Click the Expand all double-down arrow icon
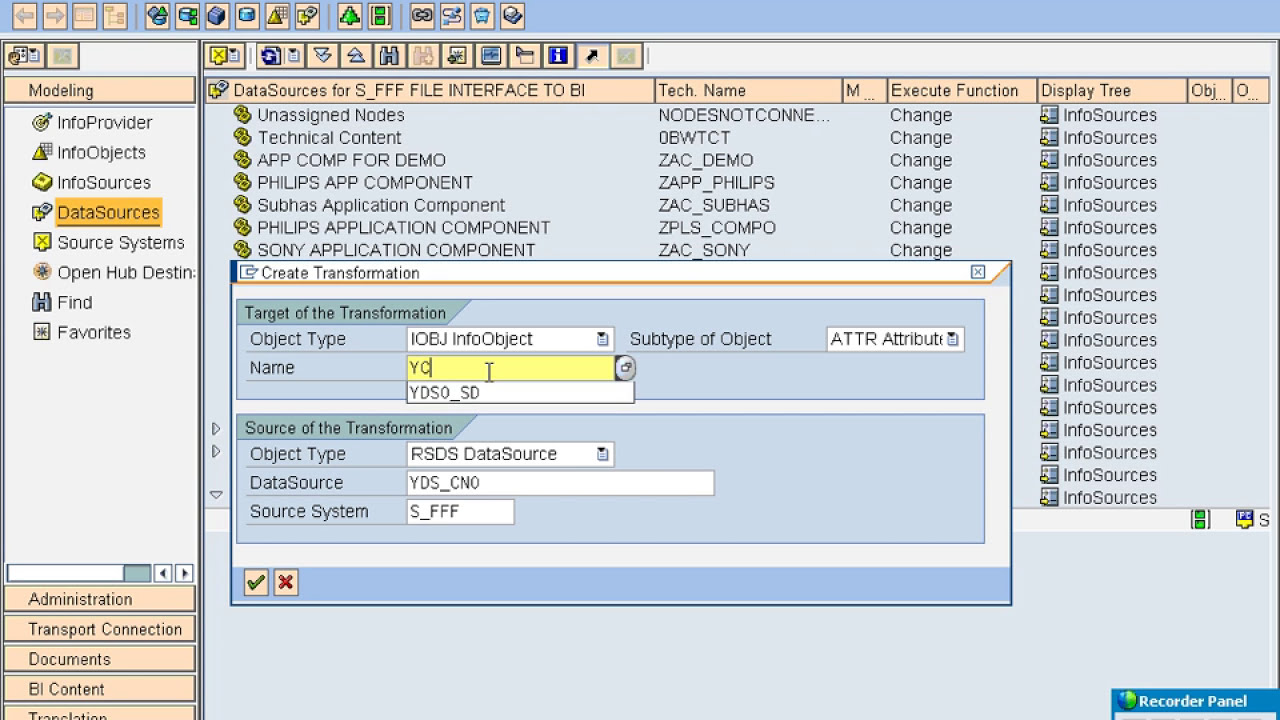 click(x=322, y=56)
